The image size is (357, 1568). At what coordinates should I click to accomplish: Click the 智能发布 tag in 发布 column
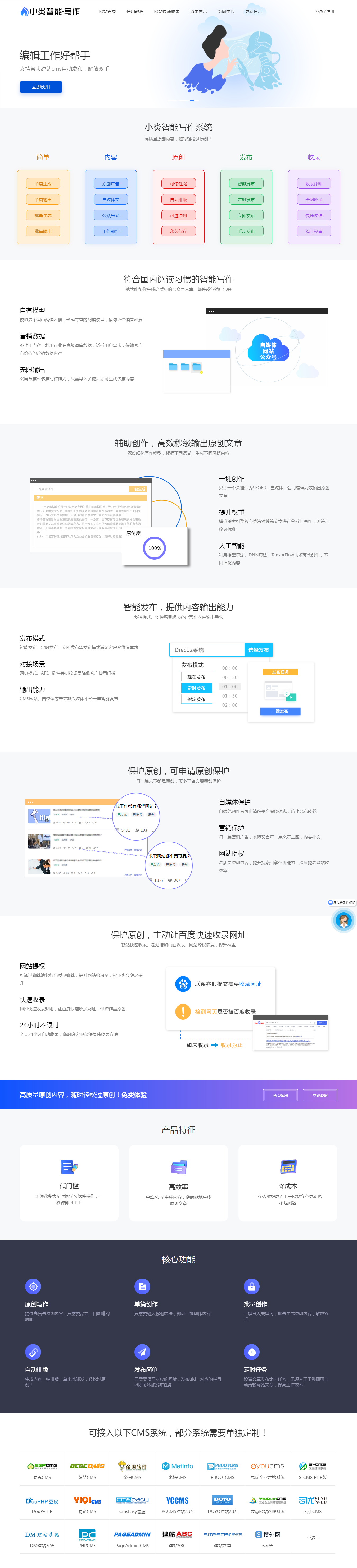tap(246, 184)
